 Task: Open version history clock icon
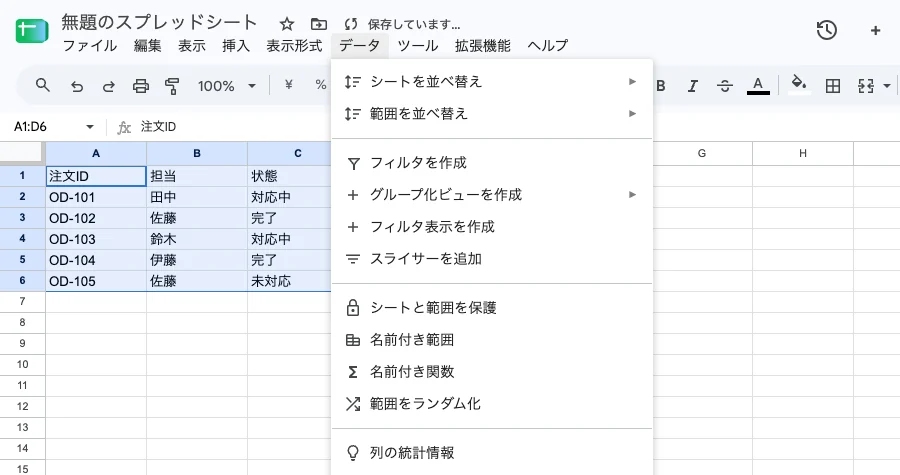coord(827,30)
